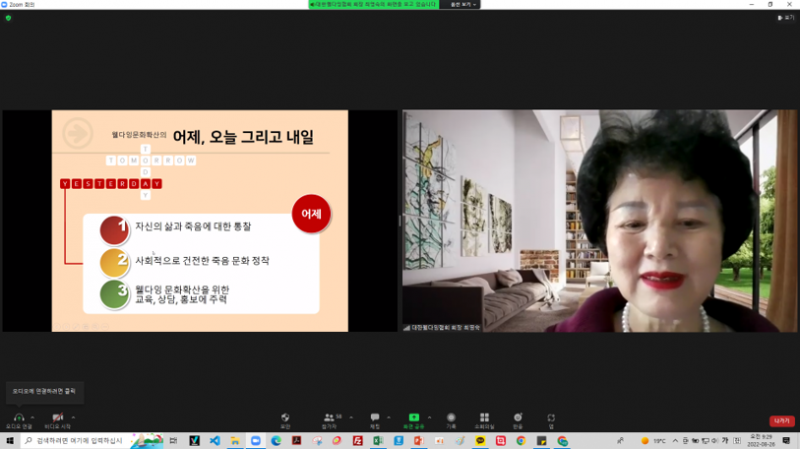Click the green Share Screen button
The height and width of the screenshot is (449, 800).
pyautogui.click(x=413, y=417)
